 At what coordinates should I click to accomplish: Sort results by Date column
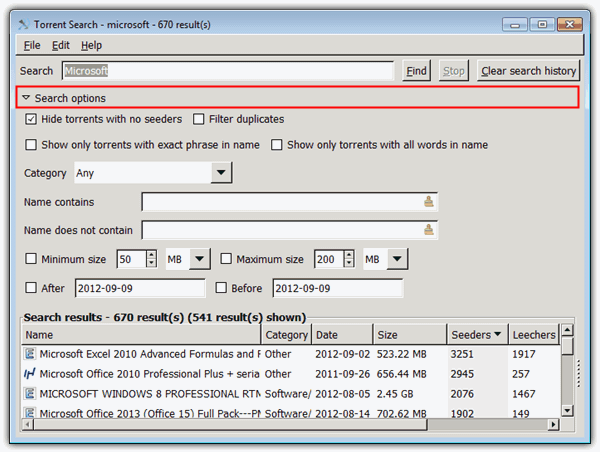(x=342, y=335)
